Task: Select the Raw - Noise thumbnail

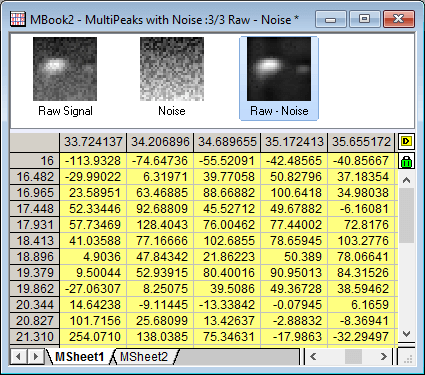Action: 279,78
